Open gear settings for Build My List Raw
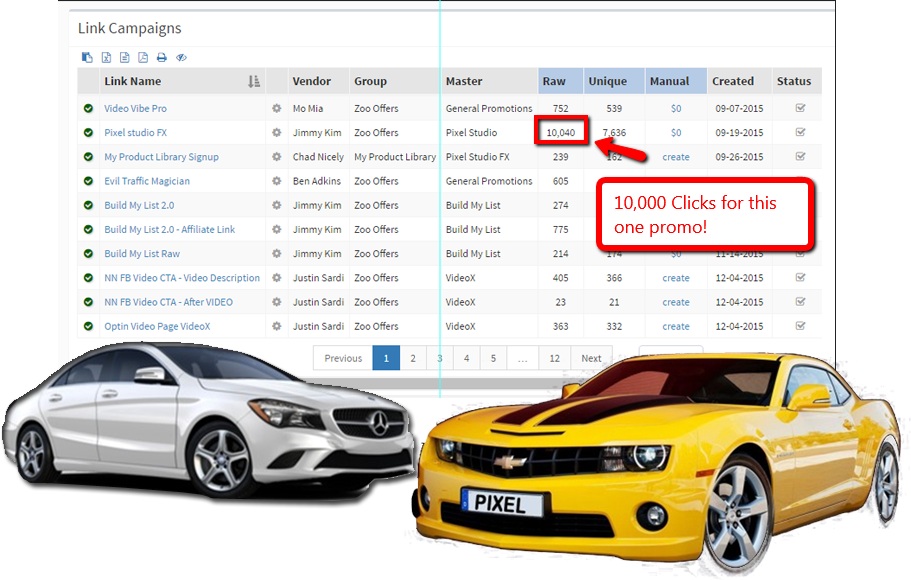The image size is (911, 580). click(277, 253)
